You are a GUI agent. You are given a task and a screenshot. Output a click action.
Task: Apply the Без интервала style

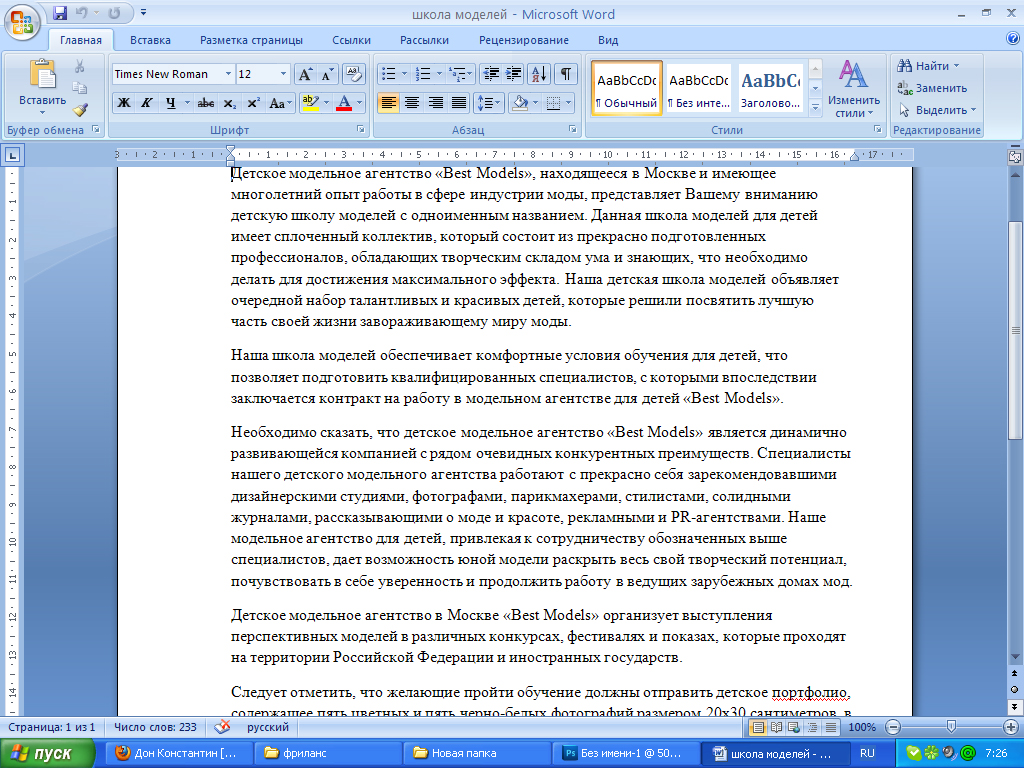click(699, 89)
